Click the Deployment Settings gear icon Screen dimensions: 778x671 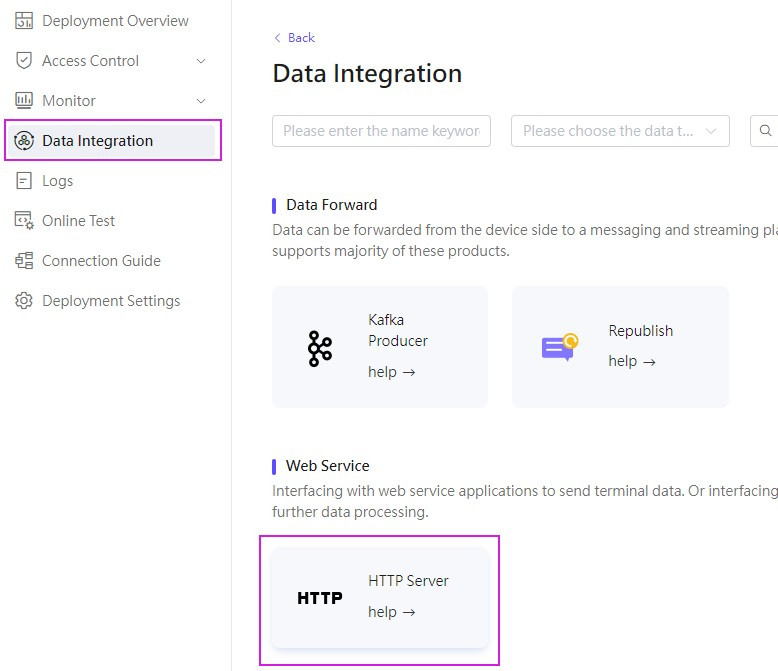(x=24, y=301)
